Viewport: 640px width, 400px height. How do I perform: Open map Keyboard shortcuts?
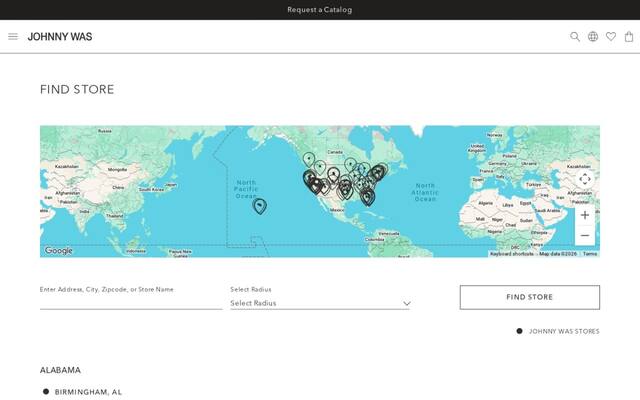point(511,254)
